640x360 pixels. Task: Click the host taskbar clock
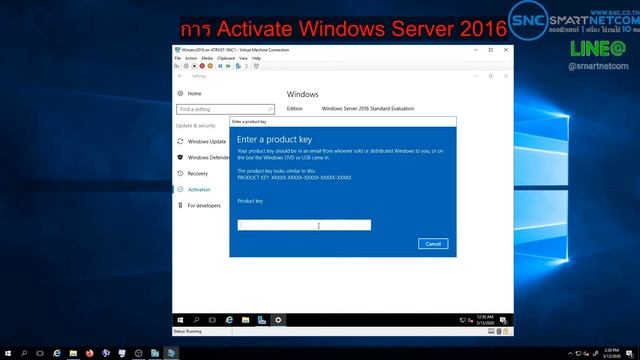click(x=611, y=353)
